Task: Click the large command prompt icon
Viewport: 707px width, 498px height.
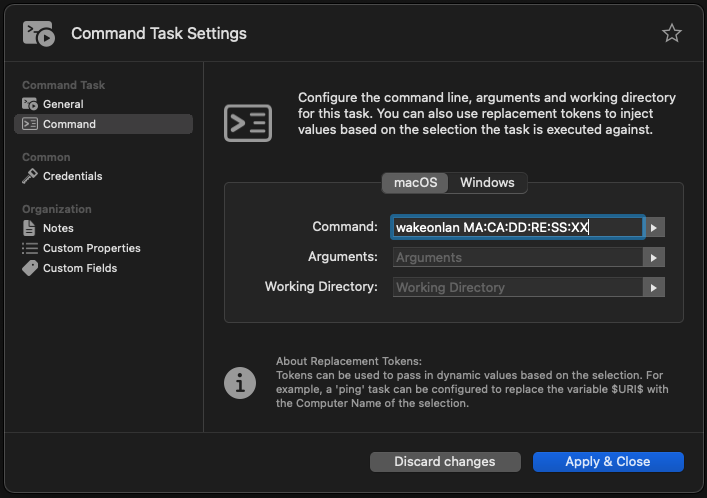Action: (x=246, y=122)
